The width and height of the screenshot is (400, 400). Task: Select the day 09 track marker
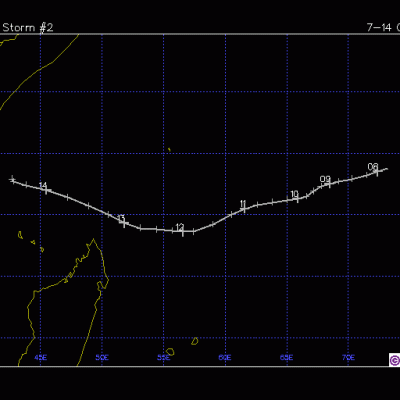tap(330, 183)
